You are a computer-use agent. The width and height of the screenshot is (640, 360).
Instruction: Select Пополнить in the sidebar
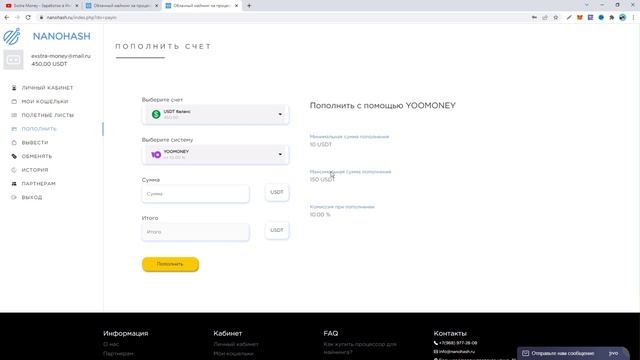click(39, 129)
